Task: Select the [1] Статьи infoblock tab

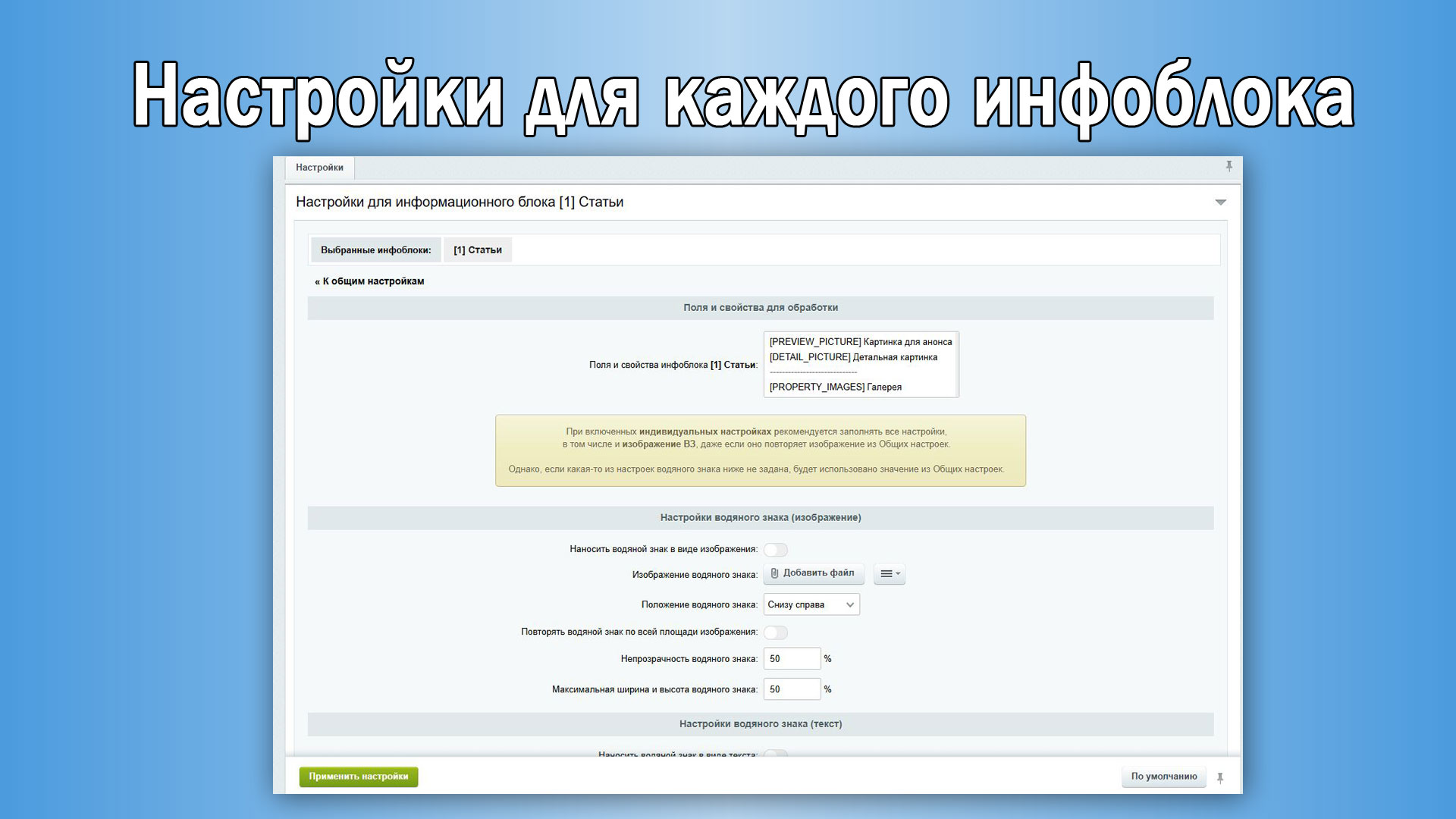Action: tap(477, 250)
